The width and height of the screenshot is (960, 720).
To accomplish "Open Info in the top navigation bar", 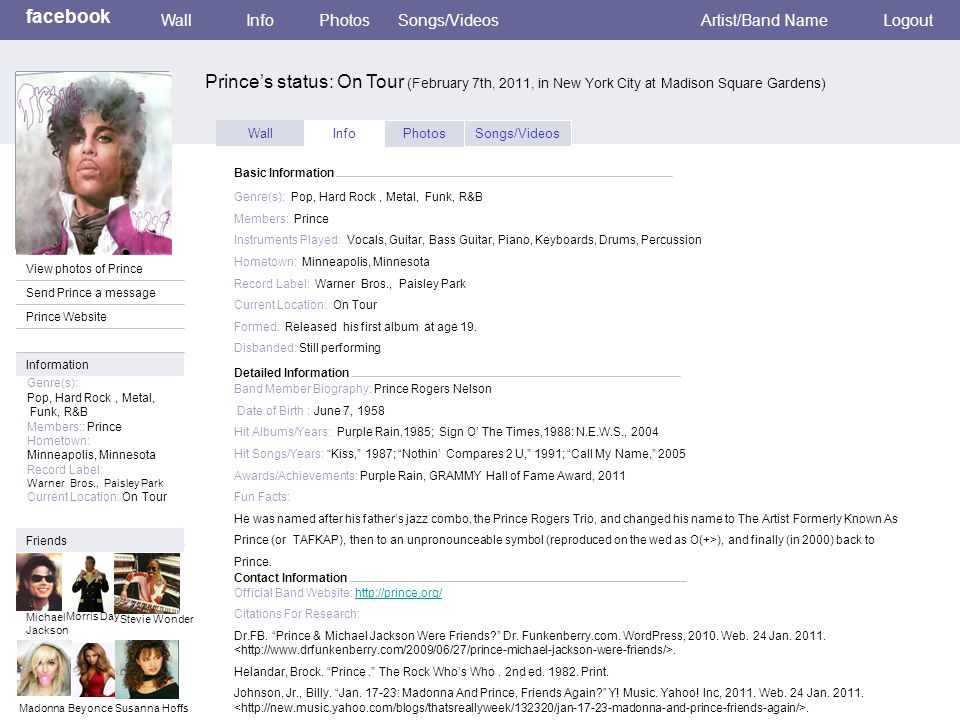I will (260, 20).
